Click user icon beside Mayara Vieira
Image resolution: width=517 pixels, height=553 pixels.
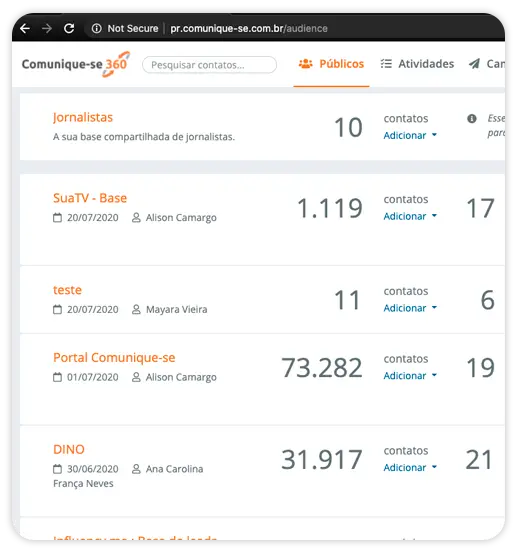[136, 310]
